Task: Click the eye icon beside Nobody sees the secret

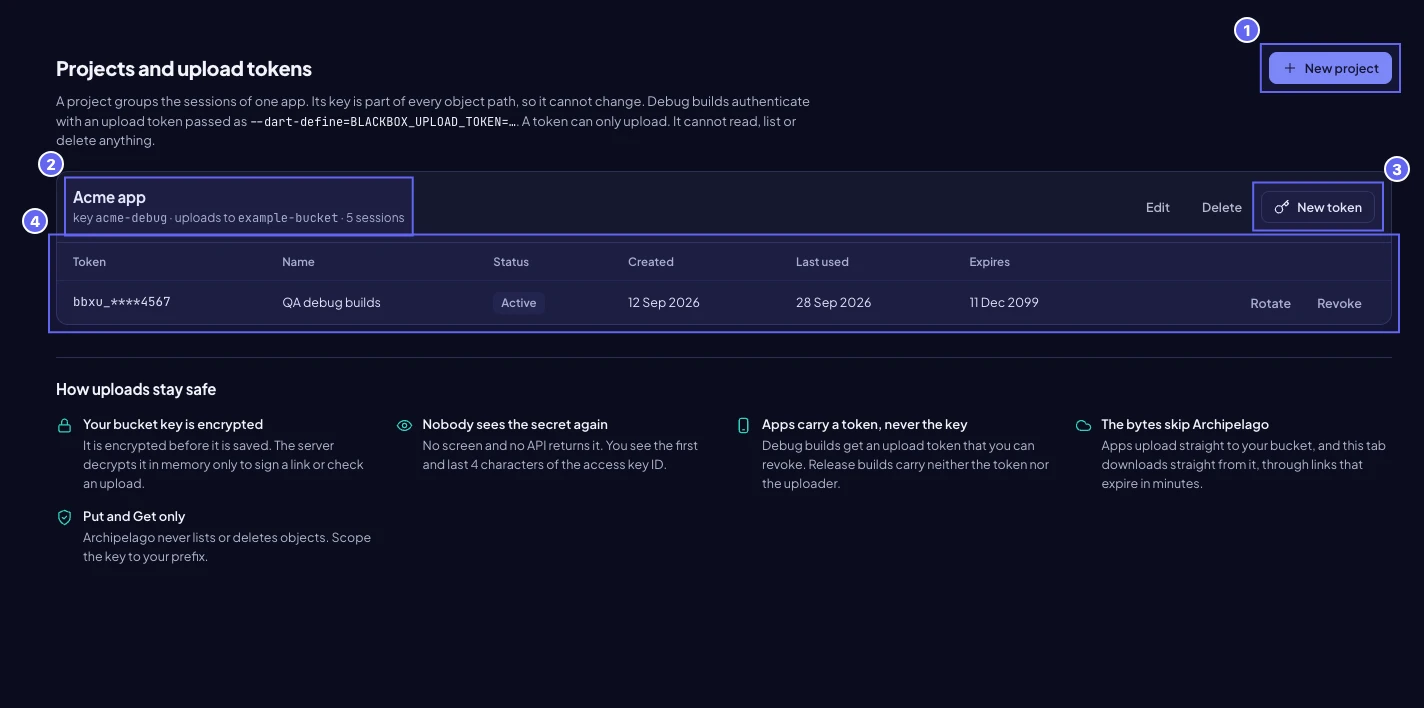Action: pyautogui.click(x=404, y=425)
